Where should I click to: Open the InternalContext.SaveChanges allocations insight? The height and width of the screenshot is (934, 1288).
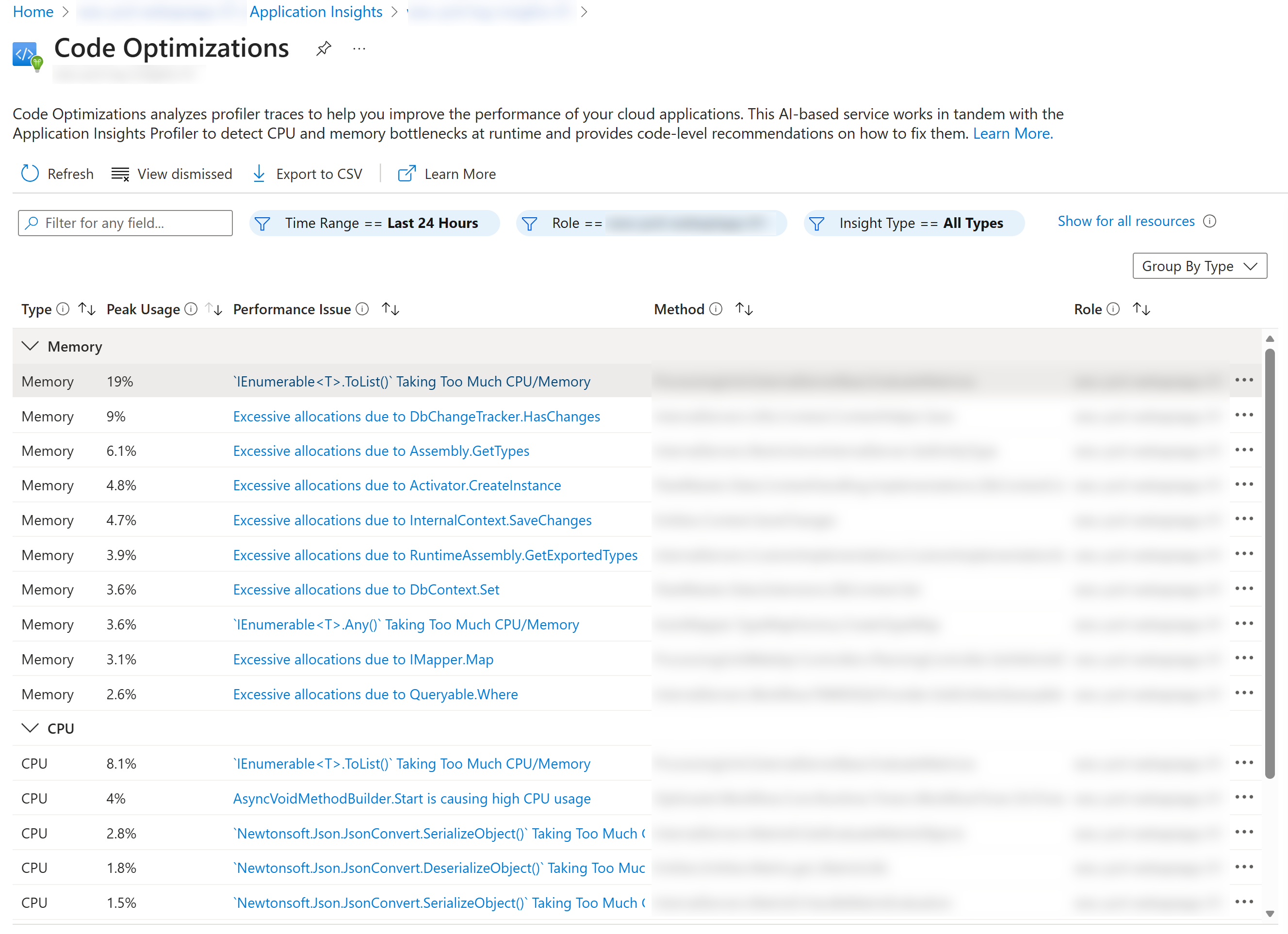[412, 521]
